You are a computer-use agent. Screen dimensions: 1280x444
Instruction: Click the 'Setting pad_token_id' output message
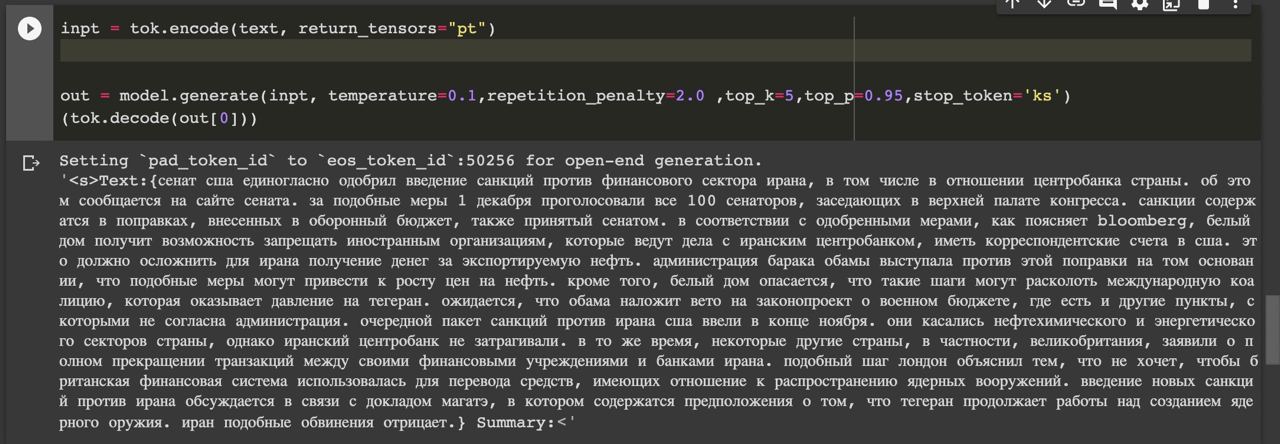coord(410,160)
